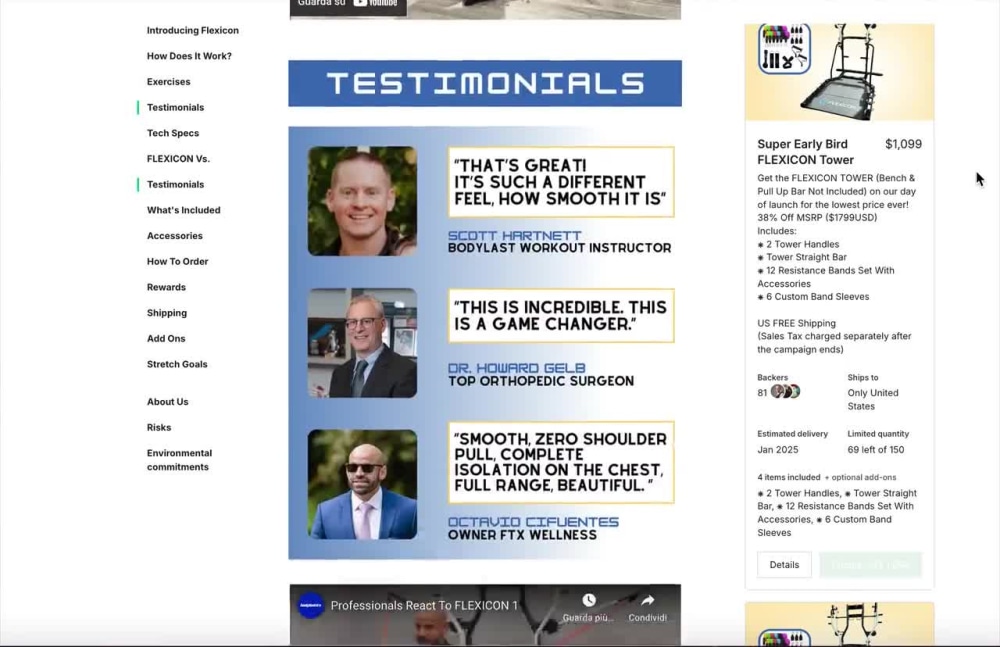Image resolution: width=1000 pixels, height=647 pixels.
Task: Open Octavio Cifuentes' photo
Action: pos(362,484)
